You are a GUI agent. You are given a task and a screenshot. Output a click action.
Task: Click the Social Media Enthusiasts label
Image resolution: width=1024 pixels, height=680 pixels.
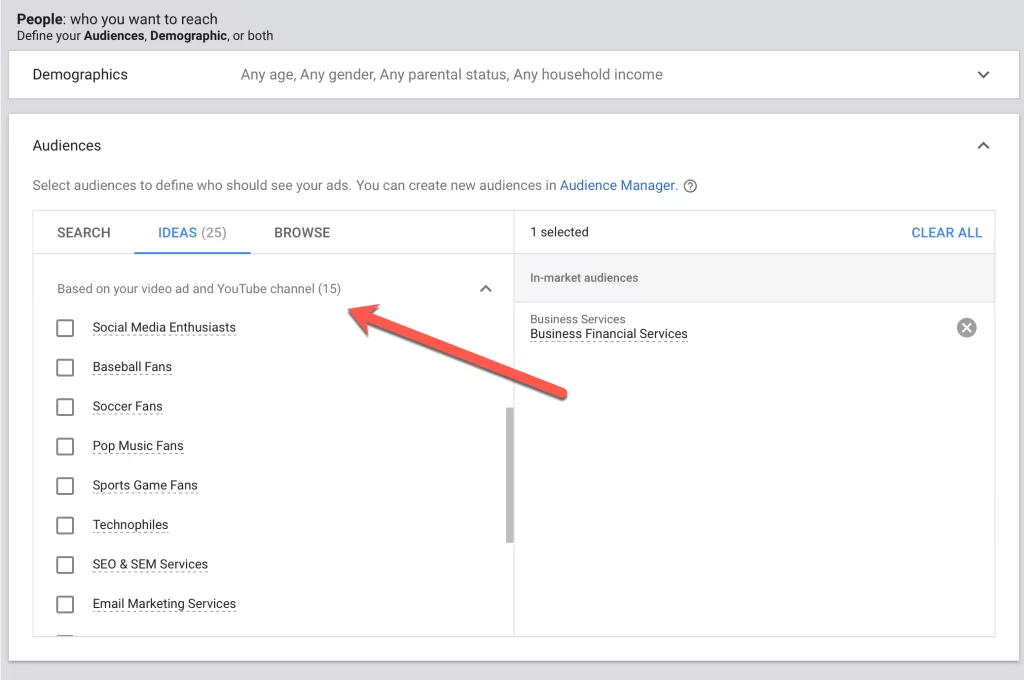click(164, 327)
